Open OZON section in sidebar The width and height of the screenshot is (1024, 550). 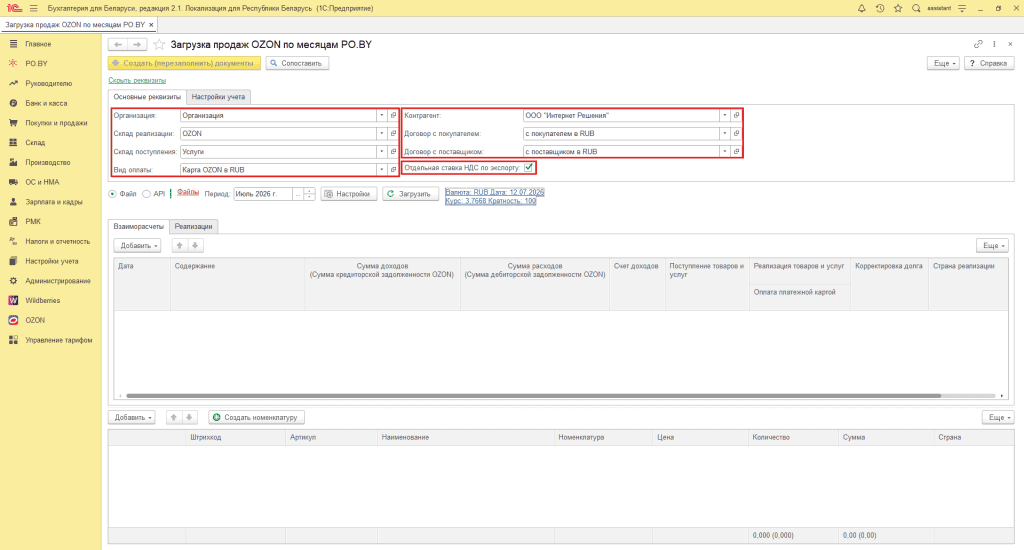click(x=35, y=320)
